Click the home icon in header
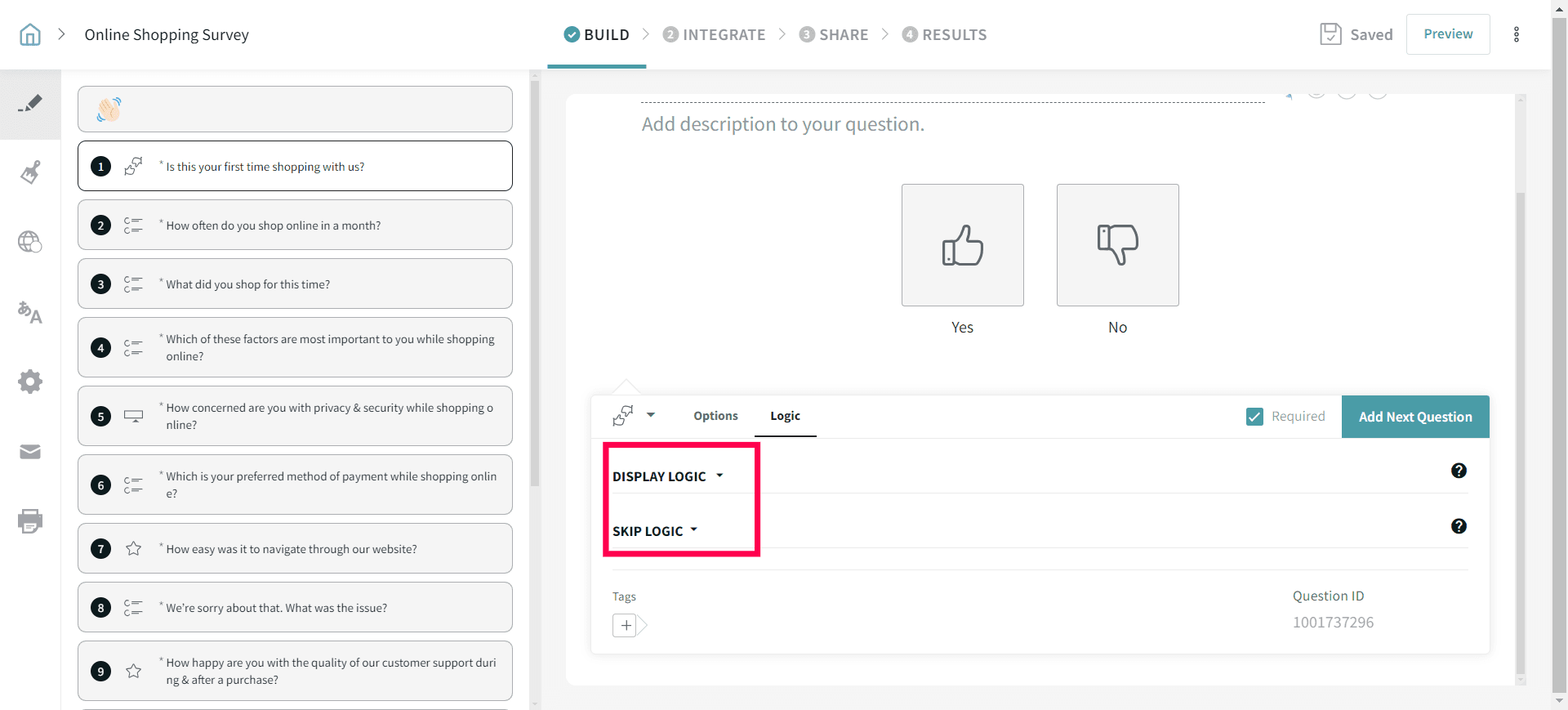The width and height of the screenshot is (1568, 710). pyautogui.click(x=30, y=34)
